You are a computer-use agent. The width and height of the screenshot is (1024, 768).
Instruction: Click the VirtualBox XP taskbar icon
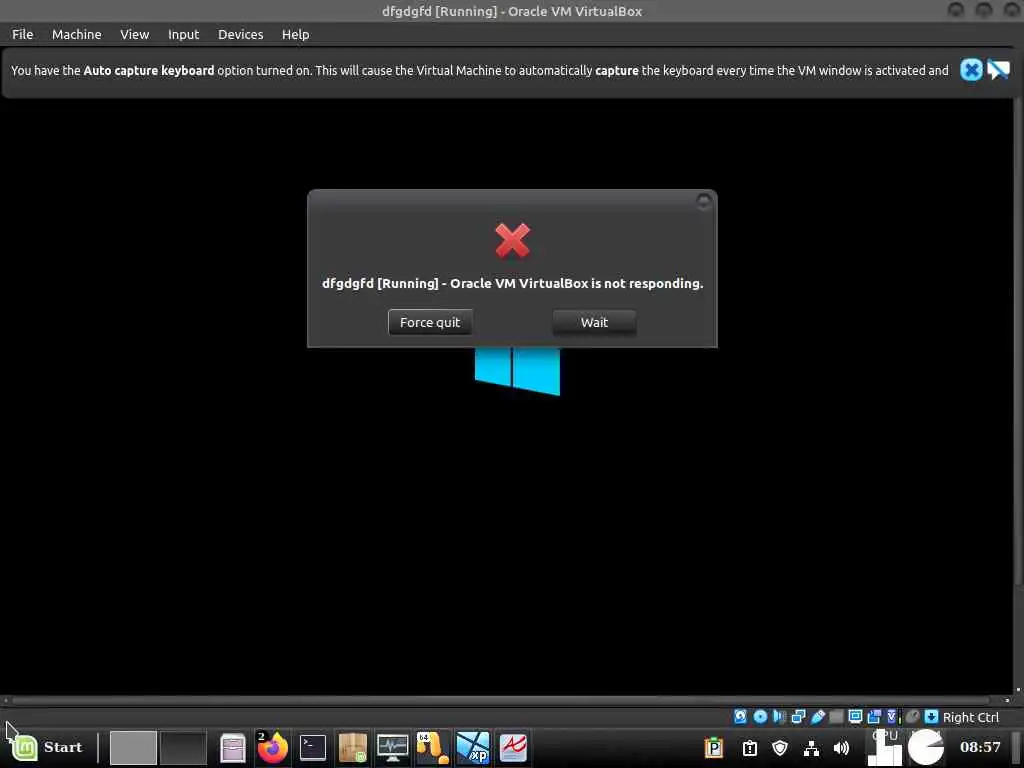[473, 747]
